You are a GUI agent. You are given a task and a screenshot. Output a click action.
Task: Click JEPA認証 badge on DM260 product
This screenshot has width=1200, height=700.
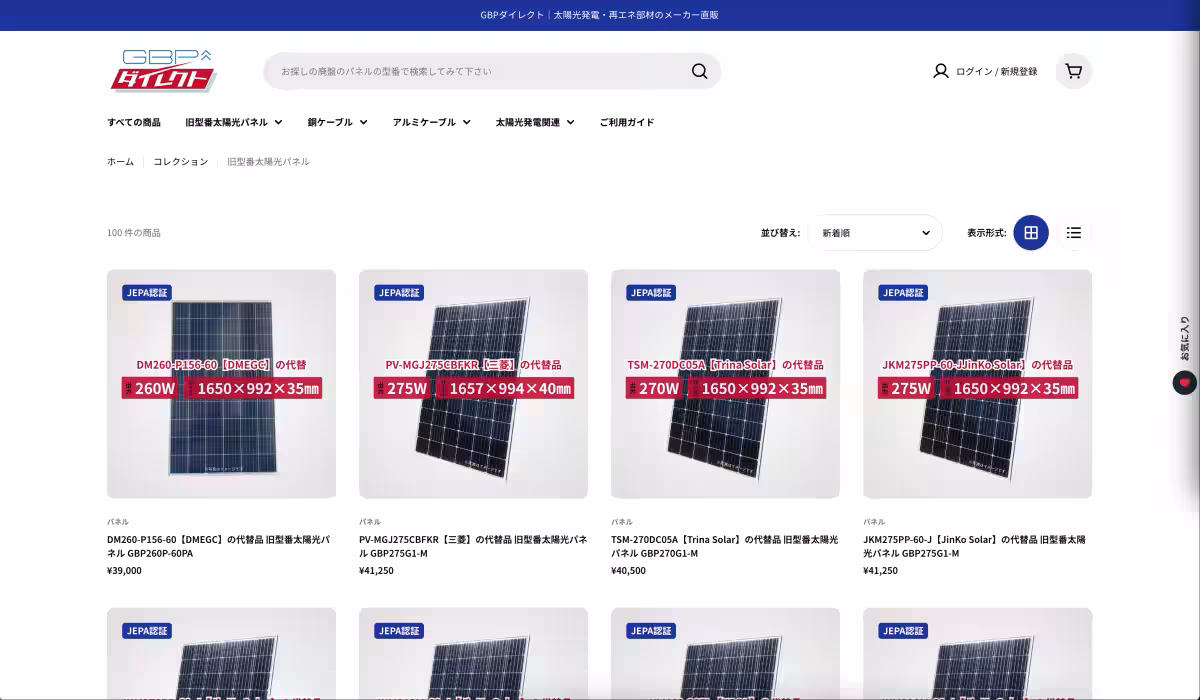(148, 293)
